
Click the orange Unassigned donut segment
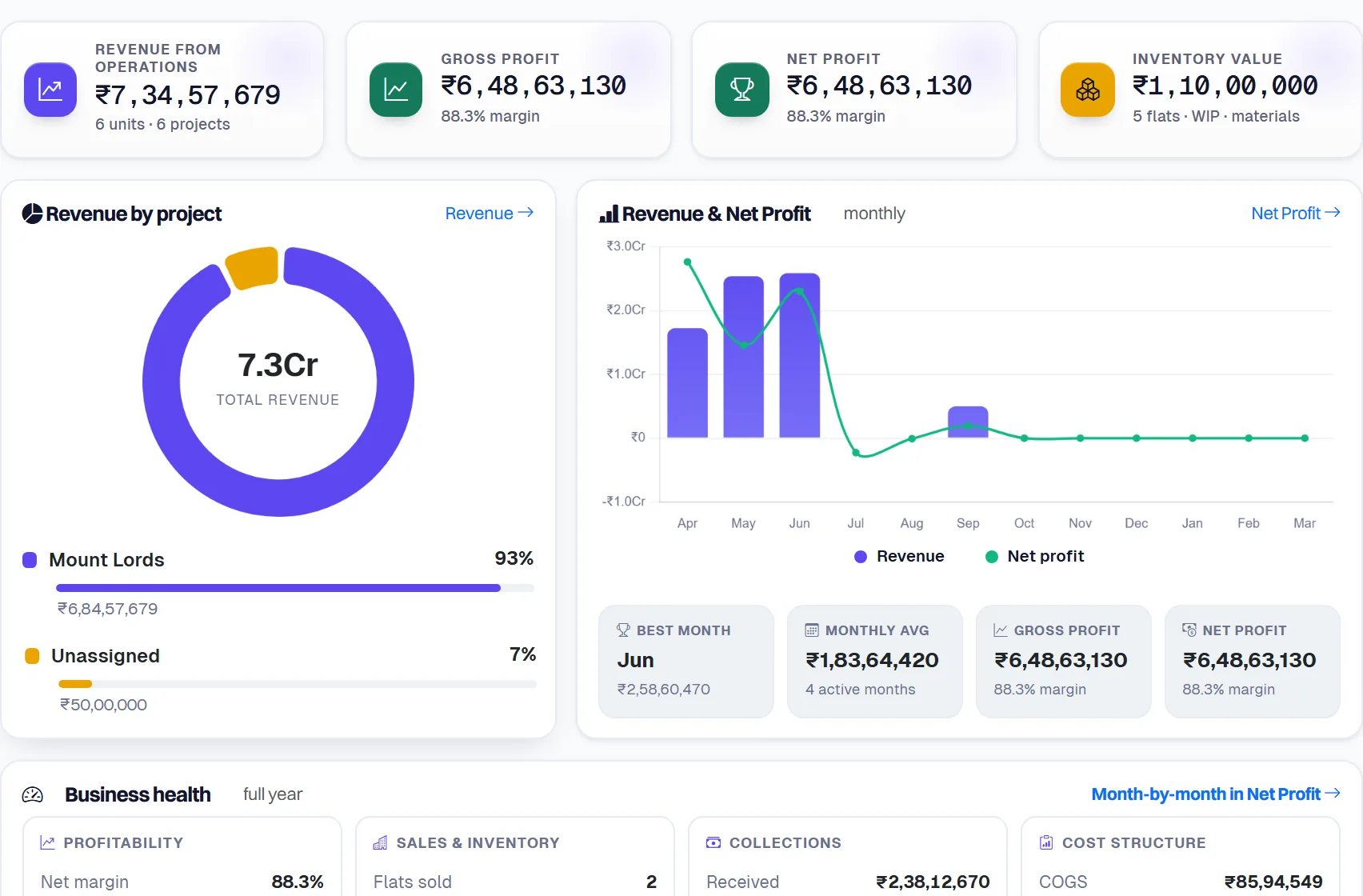pos(253,267)
